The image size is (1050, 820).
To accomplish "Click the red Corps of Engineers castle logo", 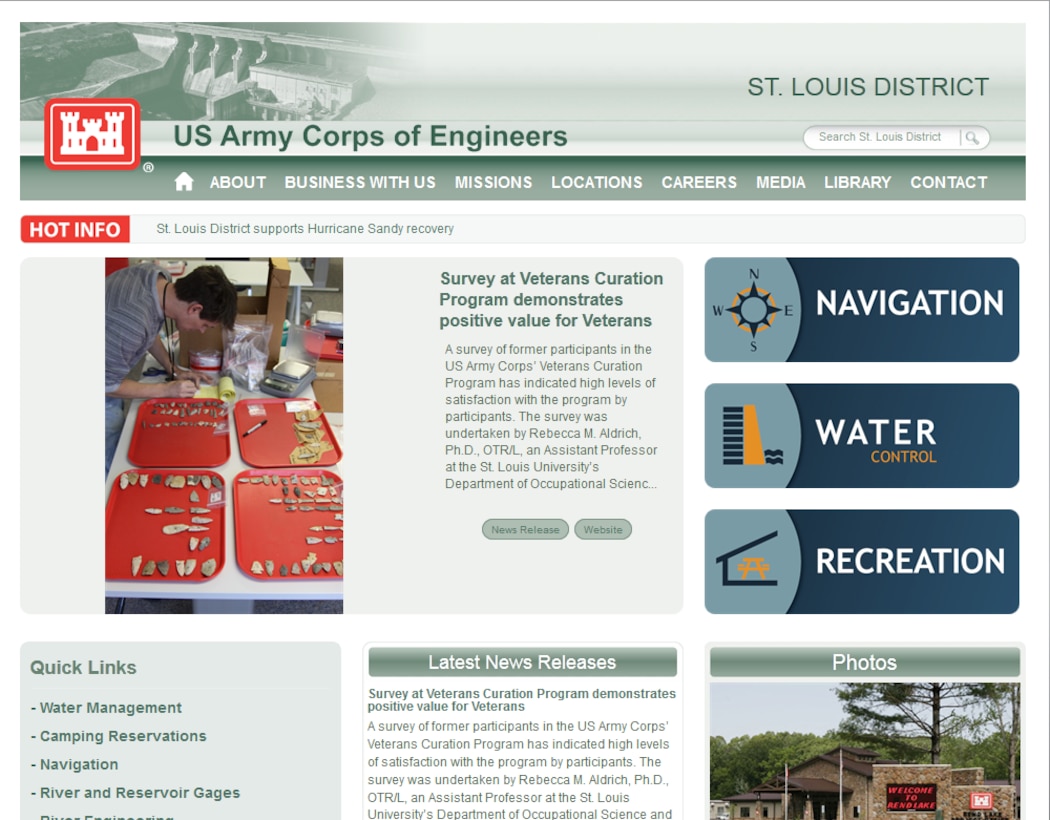I will [x=92, y=134].
